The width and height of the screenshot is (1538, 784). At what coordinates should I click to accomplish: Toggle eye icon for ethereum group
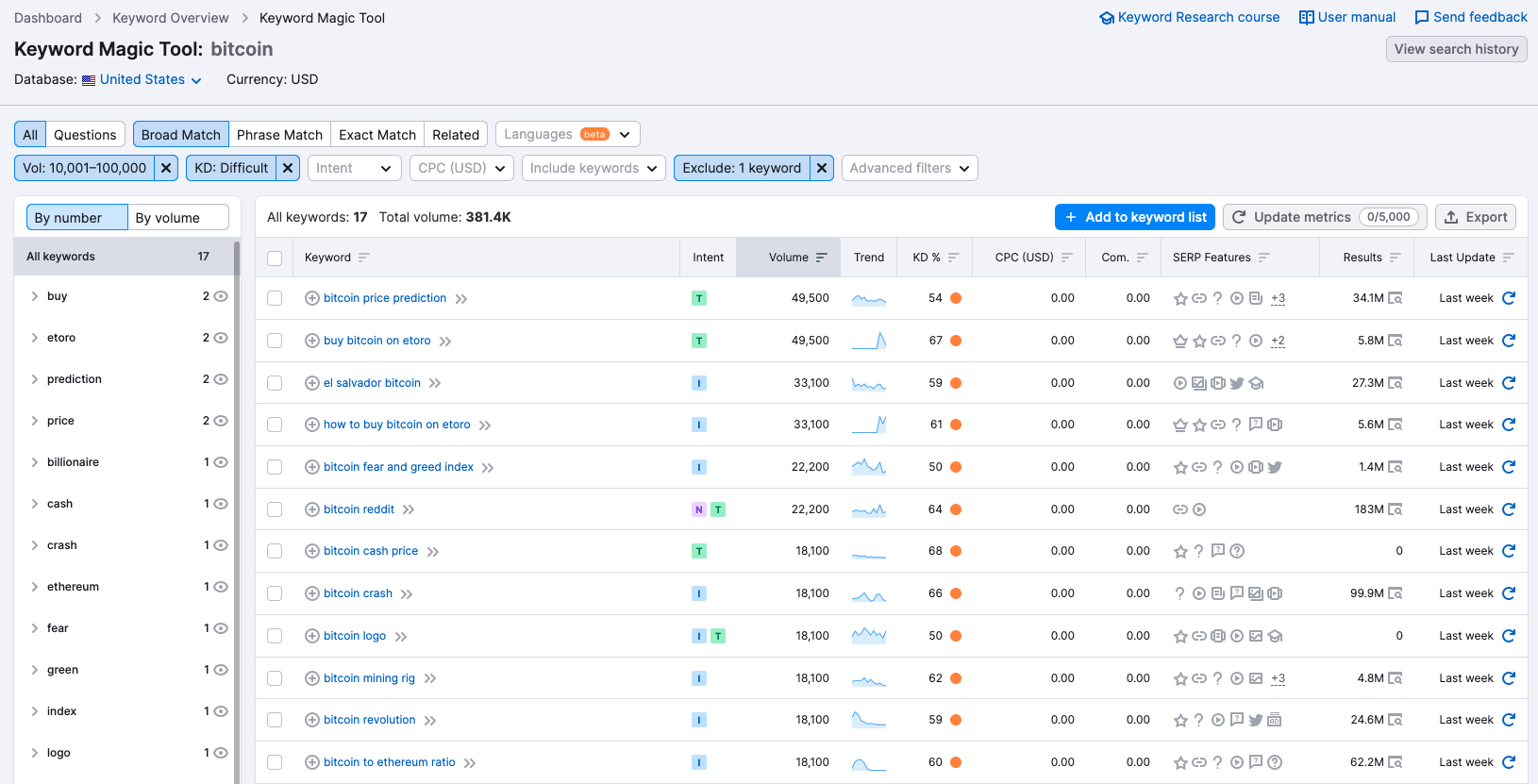221,587
